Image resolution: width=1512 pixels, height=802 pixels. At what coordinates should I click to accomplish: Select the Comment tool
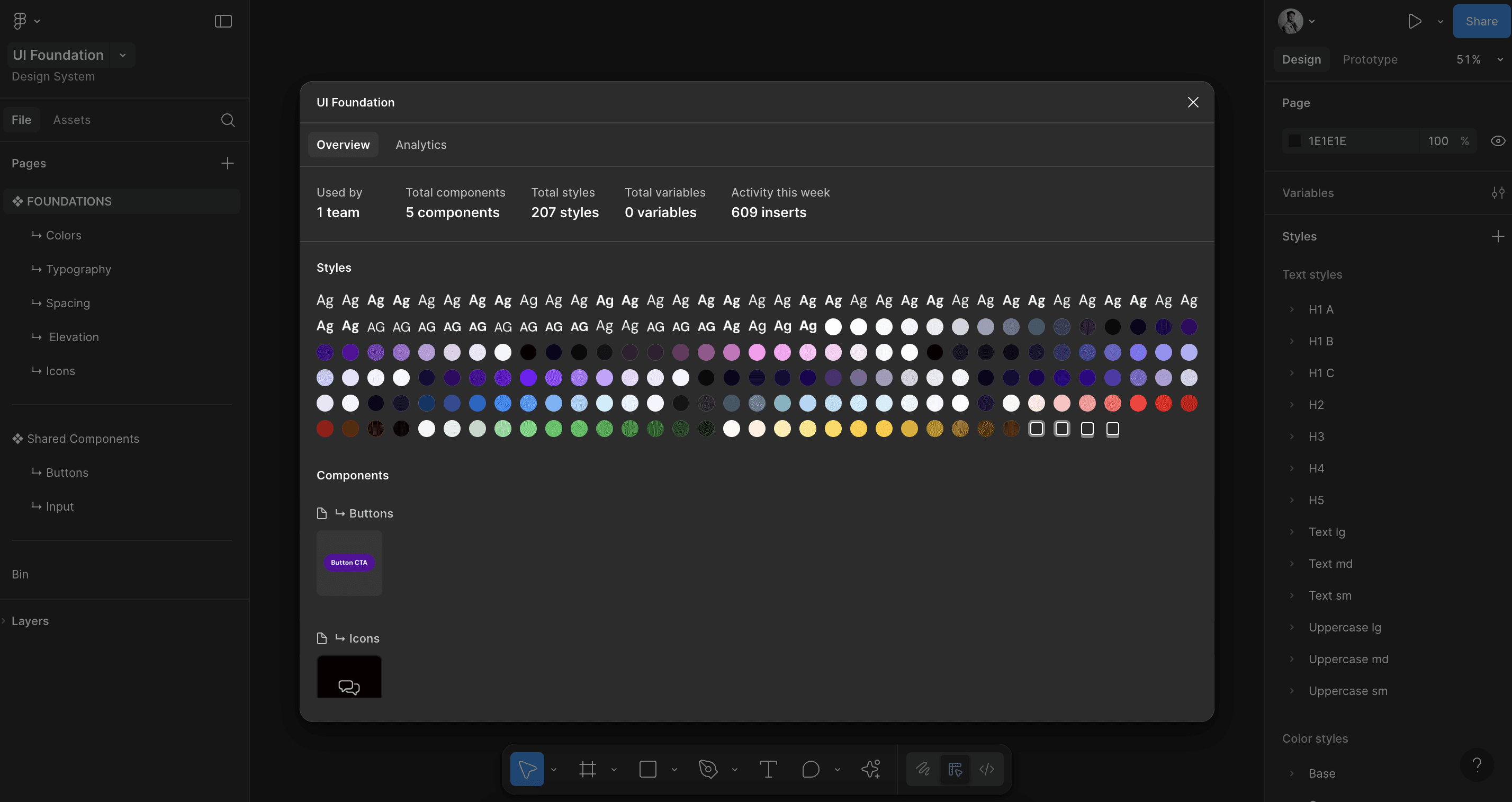(x=810, y=769)
